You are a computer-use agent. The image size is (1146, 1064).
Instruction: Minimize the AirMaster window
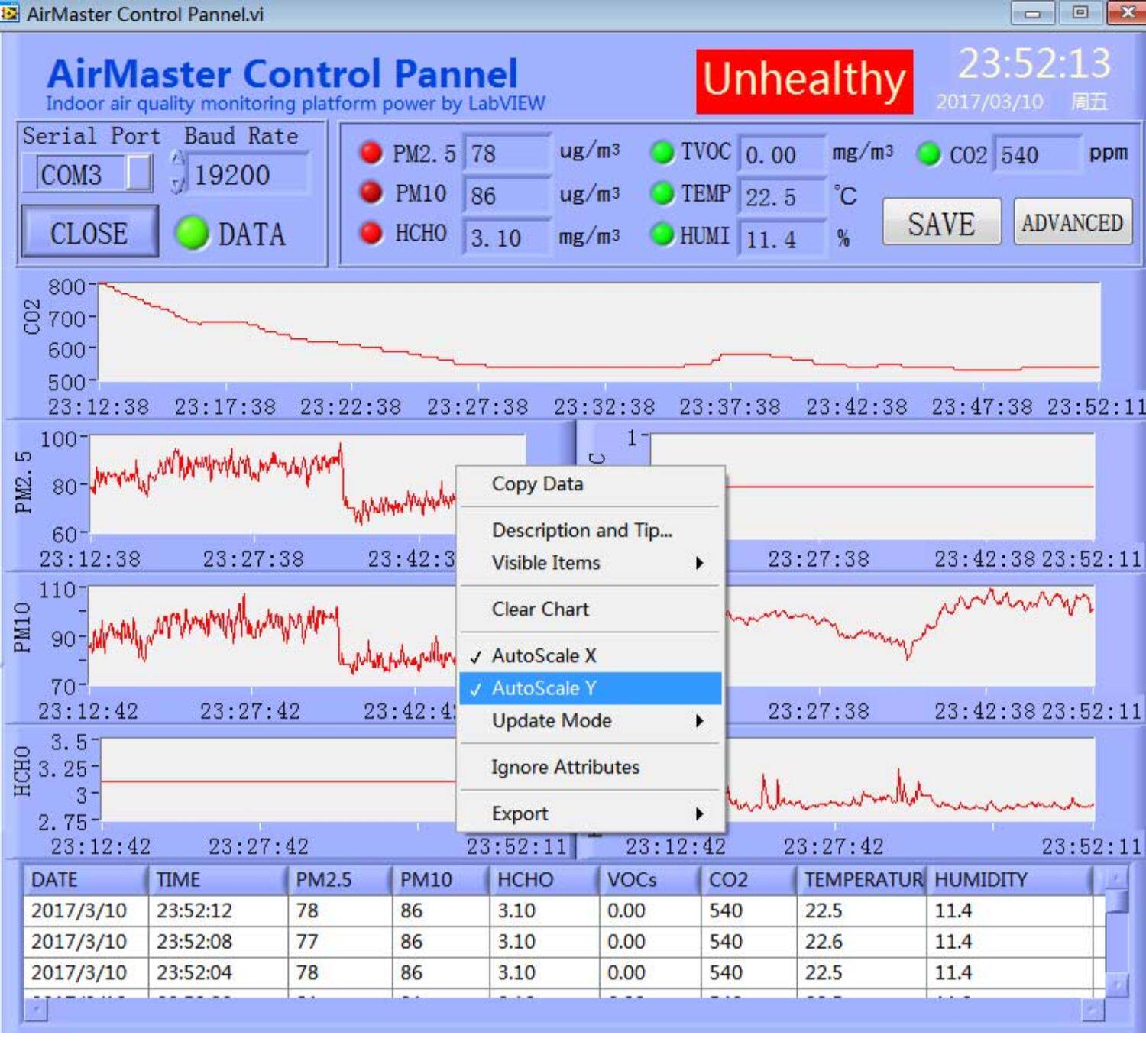tap(1033, 12)
